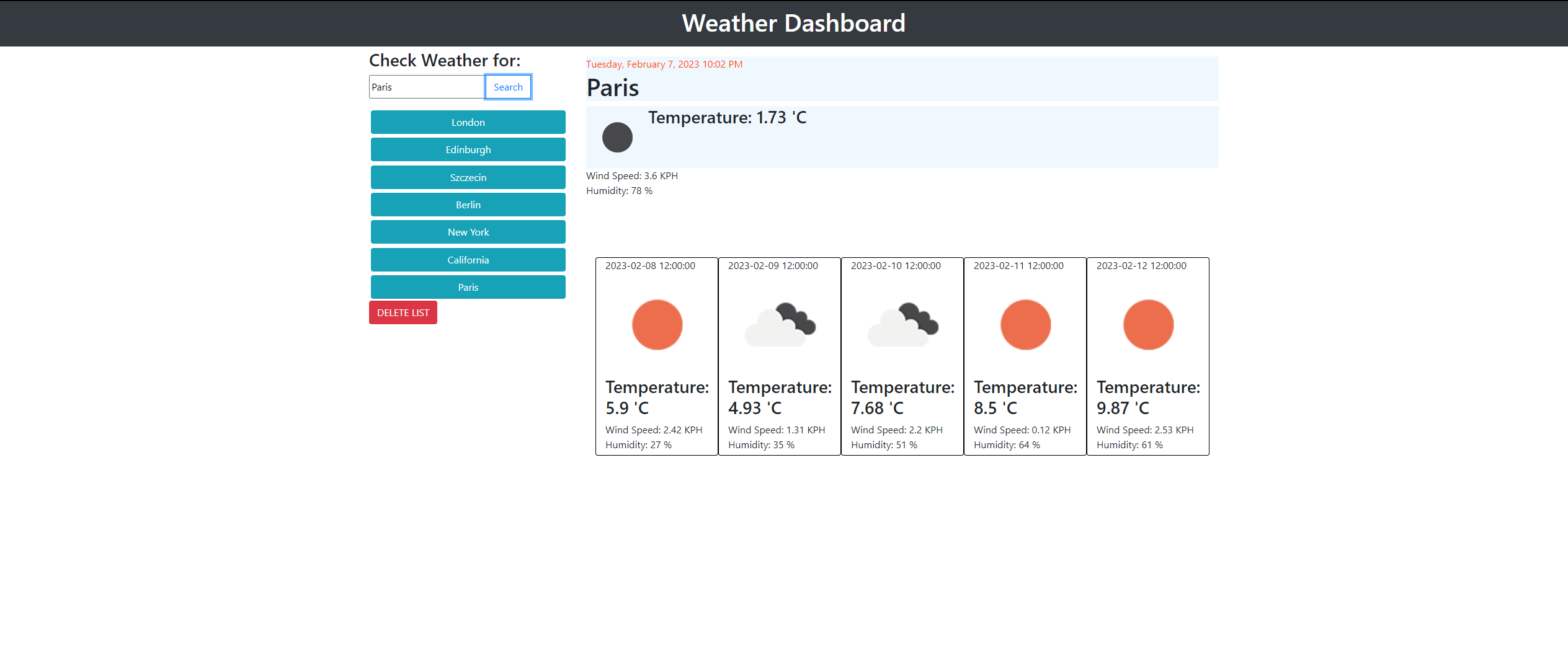Check Berlin's forecast

[468, 205]
